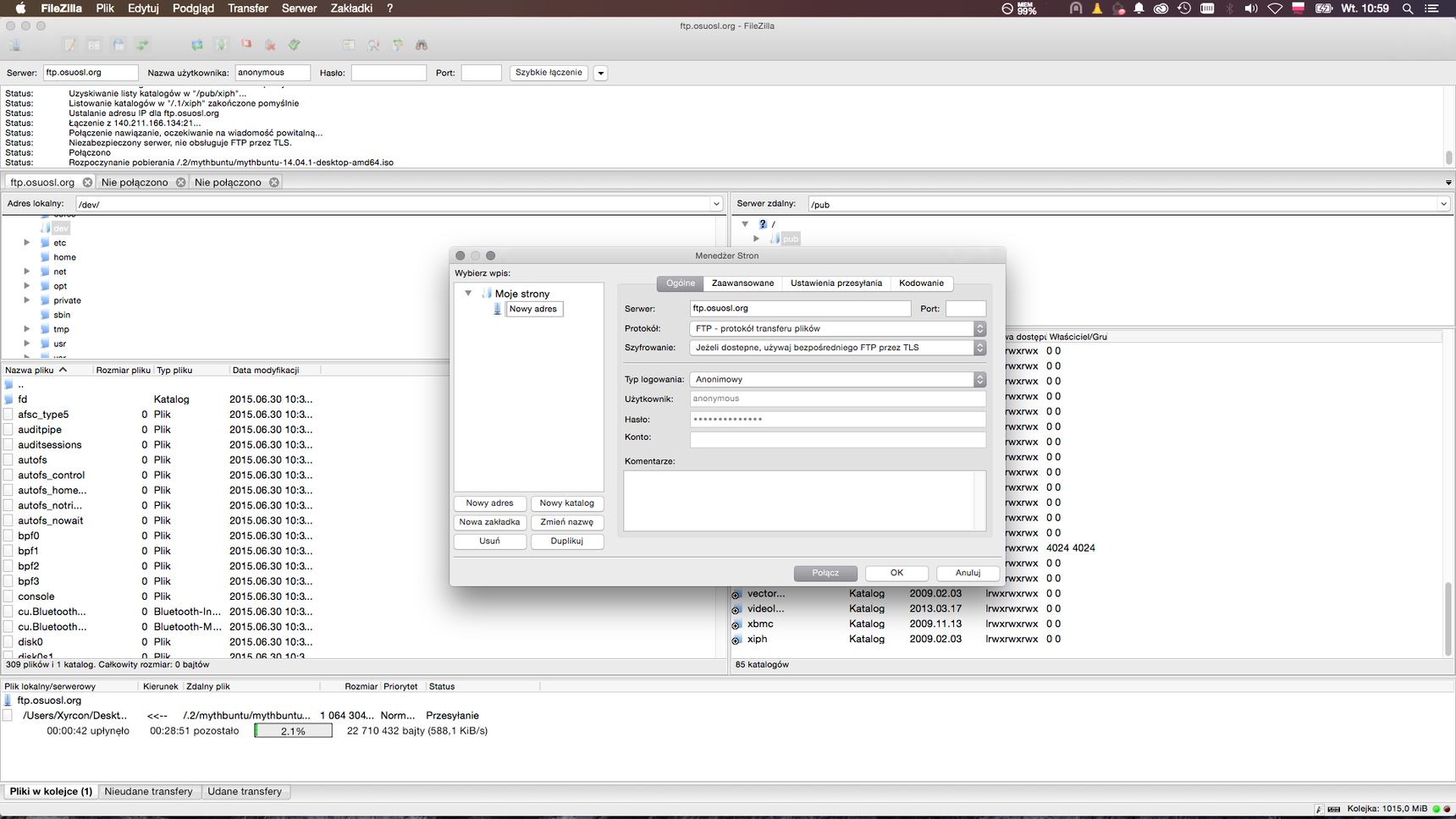Screen dimensions: 1456x819
Task: Open remote file search binoculars icon
Action: [422, 45]
